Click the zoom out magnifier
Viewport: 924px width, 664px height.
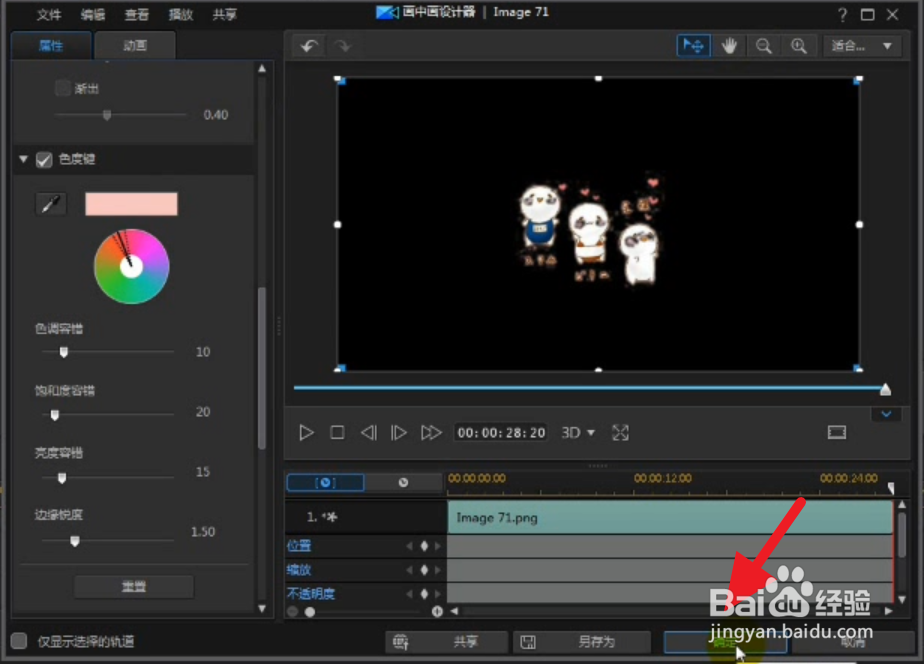(764, 45)
